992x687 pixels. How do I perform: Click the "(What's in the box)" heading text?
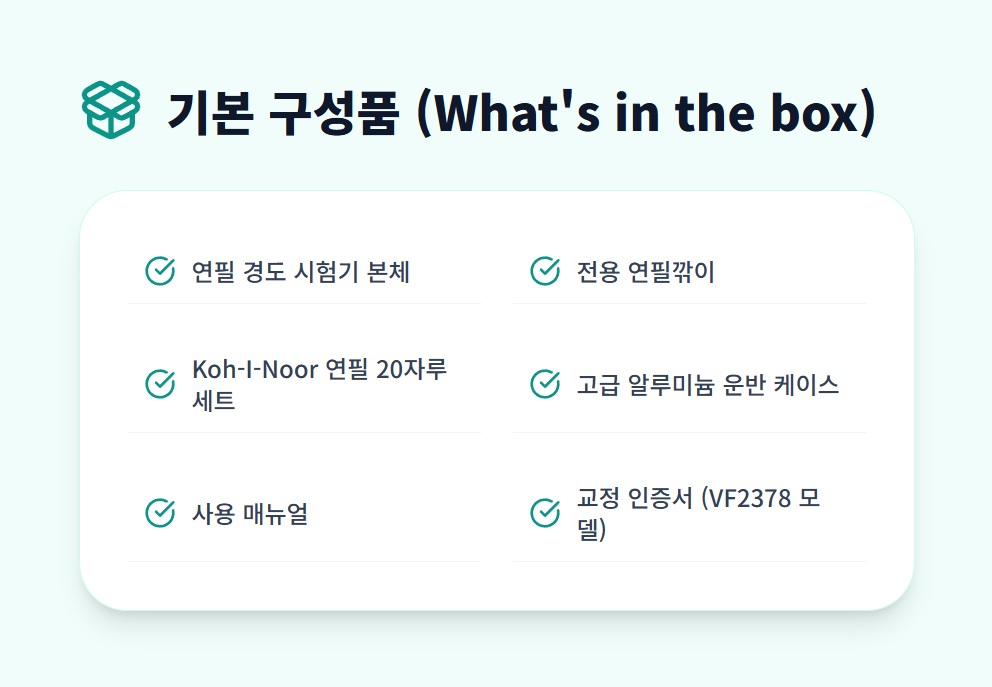[645, 113]
